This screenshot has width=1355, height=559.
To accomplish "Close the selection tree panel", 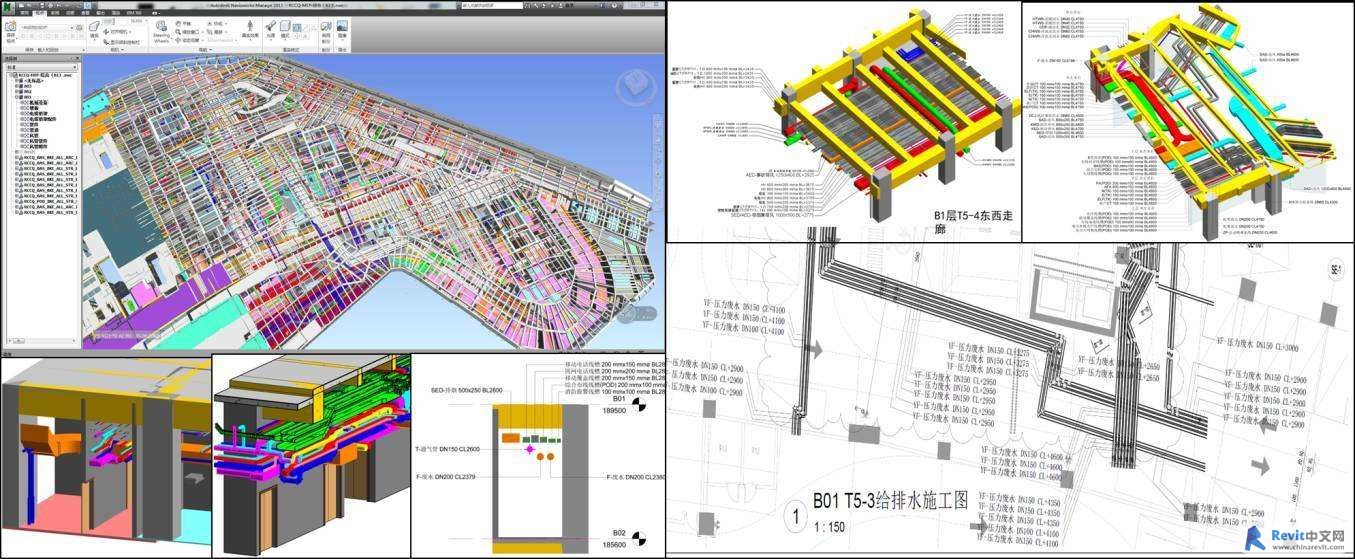I will click(77, 58).
